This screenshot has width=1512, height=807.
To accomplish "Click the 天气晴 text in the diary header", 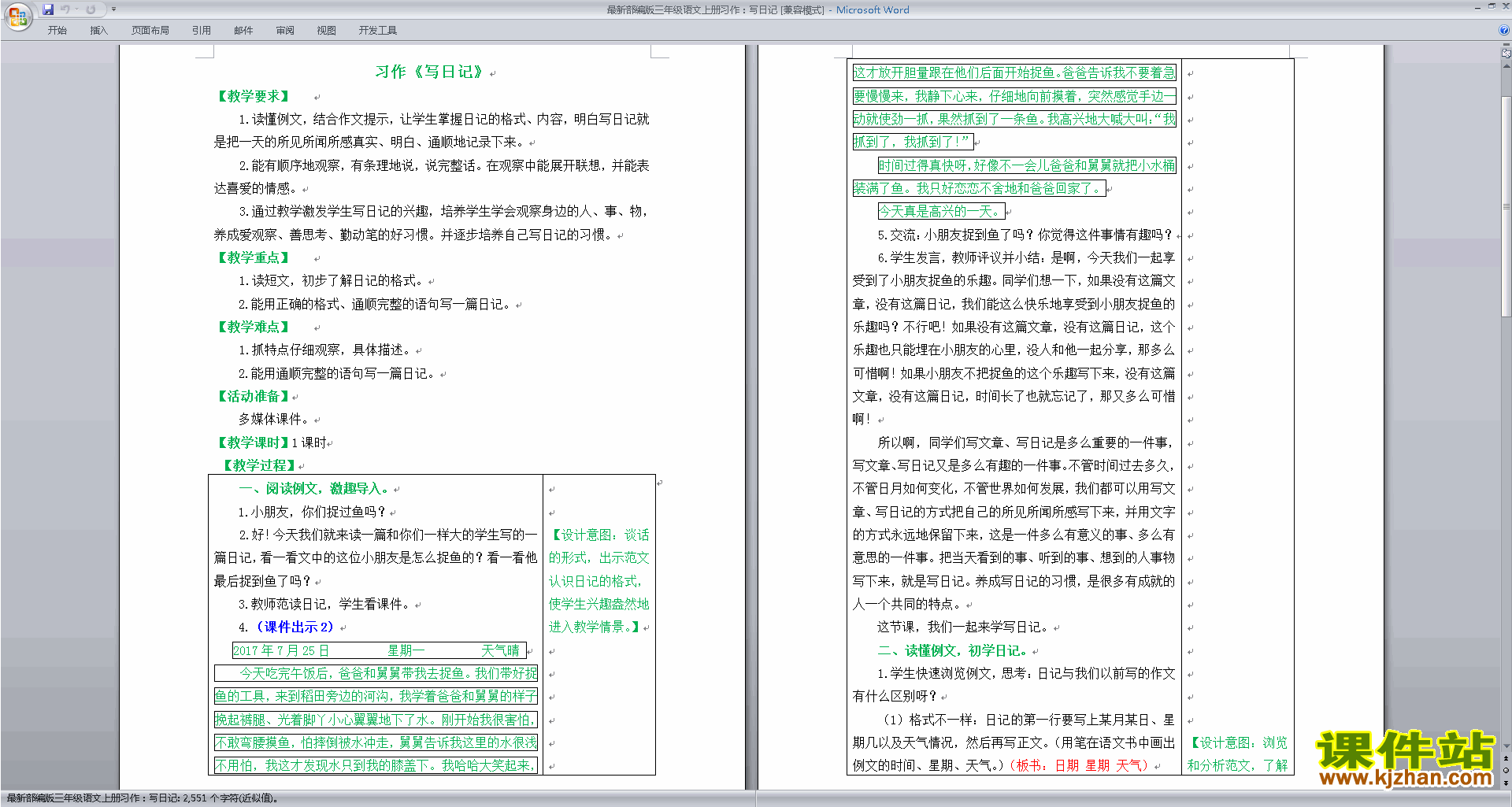I will coord(501,650).
